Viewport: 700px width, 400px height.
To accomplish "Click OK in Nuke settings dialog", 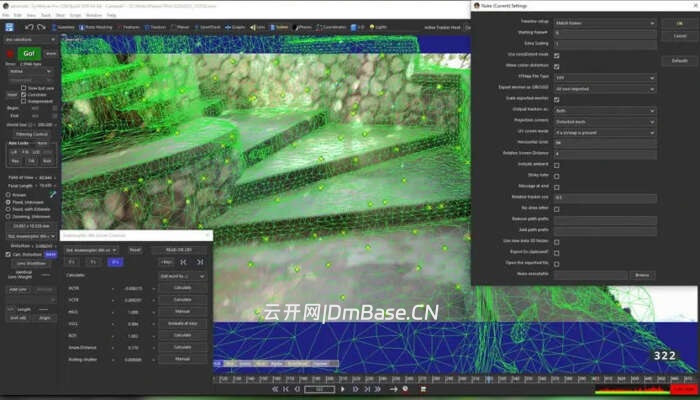I will click(x=679, y=23).
